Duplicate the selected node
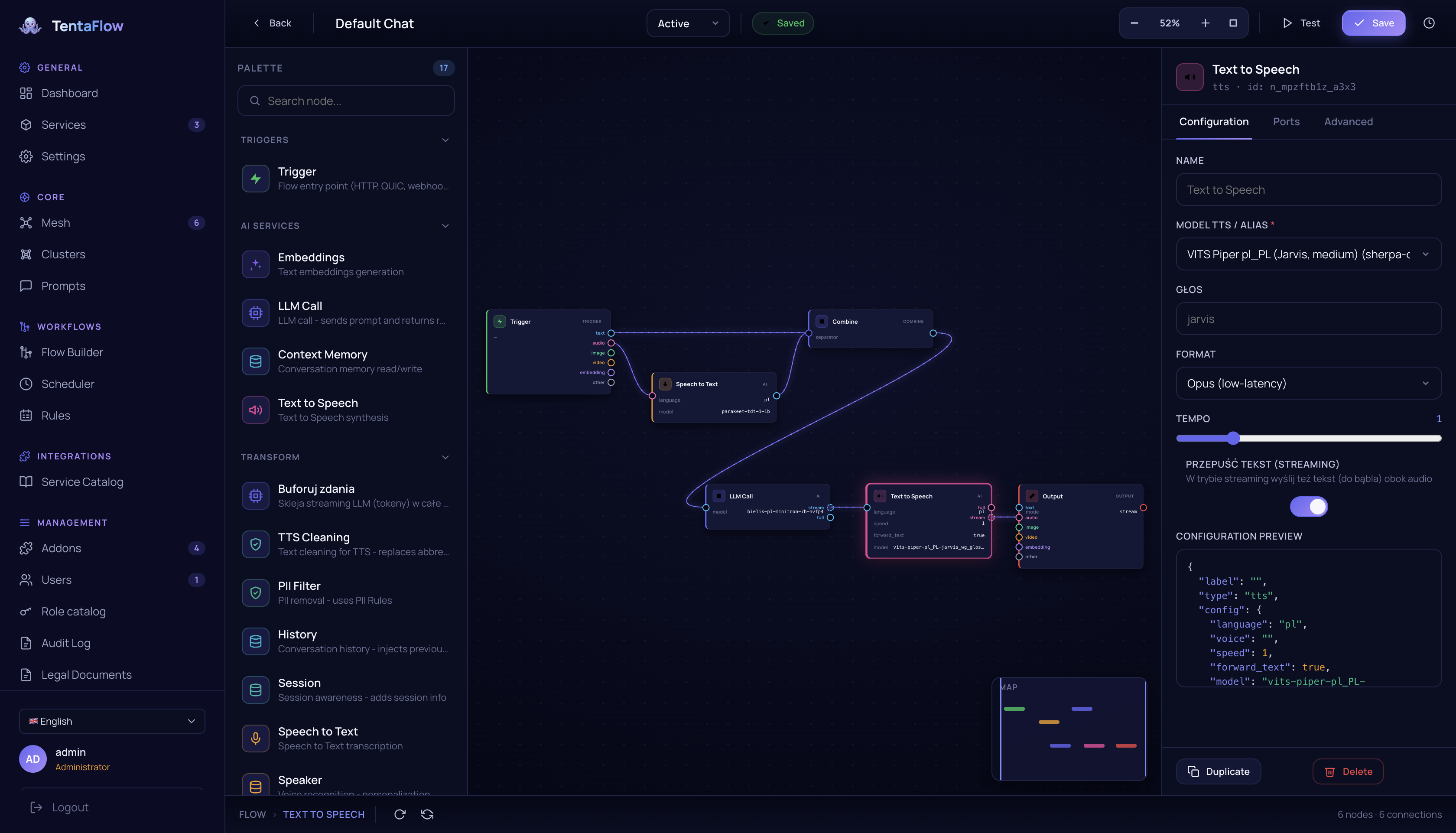 (1218, 771)
